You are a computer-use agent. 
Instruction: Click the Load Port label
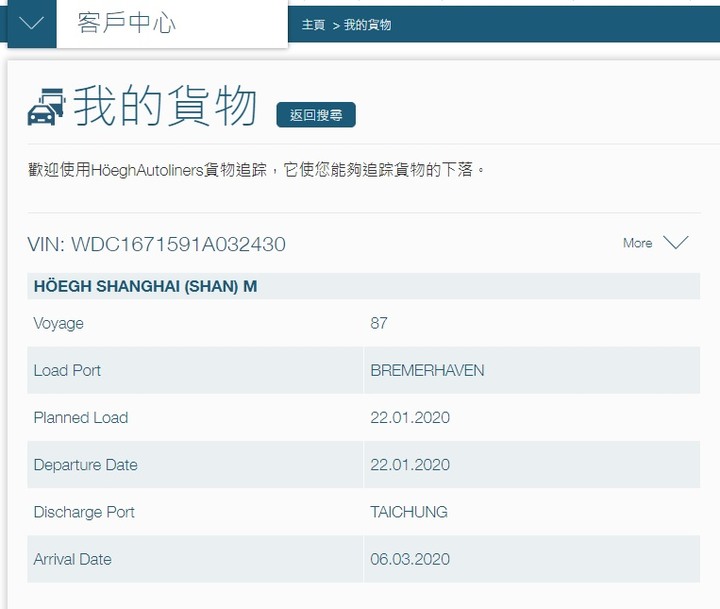[67, 371]
